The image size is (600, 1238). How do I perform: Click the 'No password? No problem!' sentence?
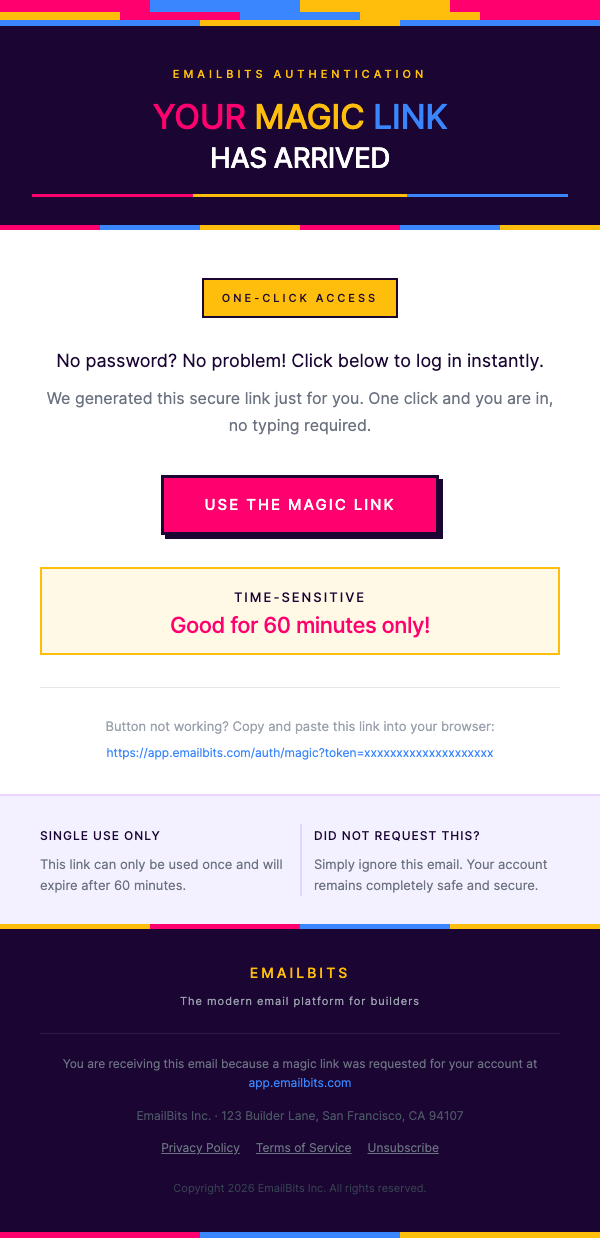[x=300, y=361]
